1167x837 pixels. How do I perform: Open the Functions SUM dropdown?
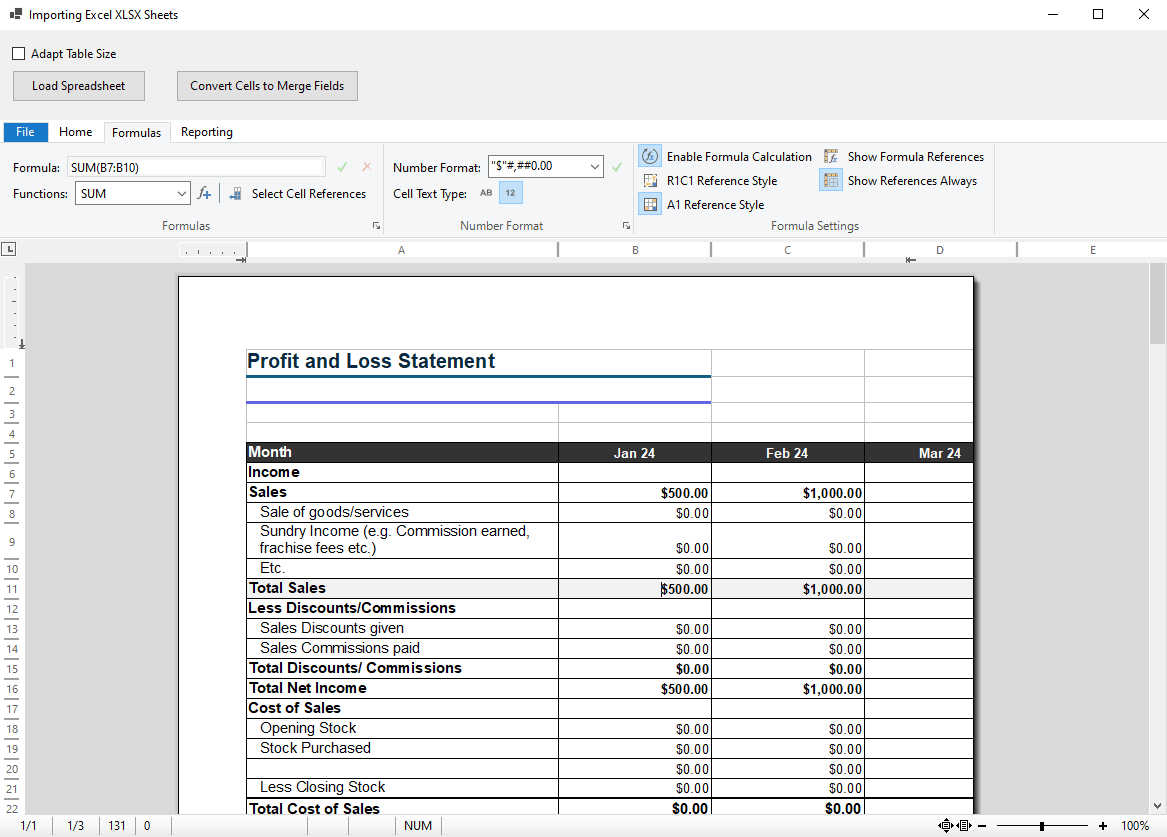pos(181,193)
